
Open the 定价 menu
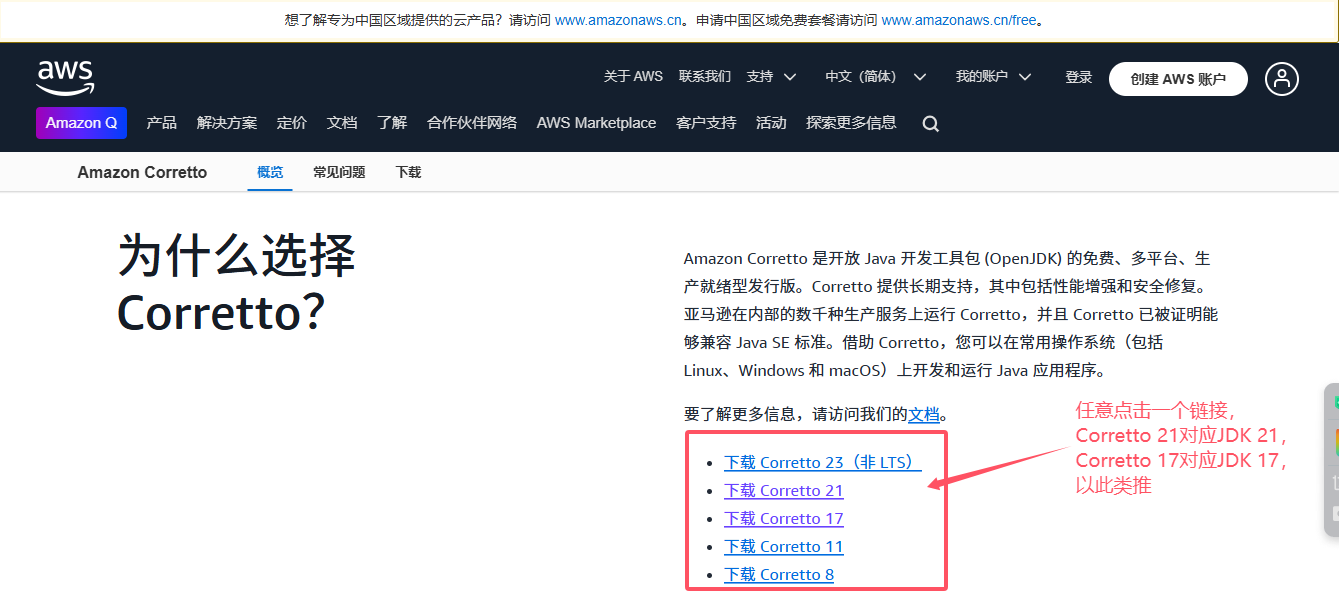(x=292, y=123)
